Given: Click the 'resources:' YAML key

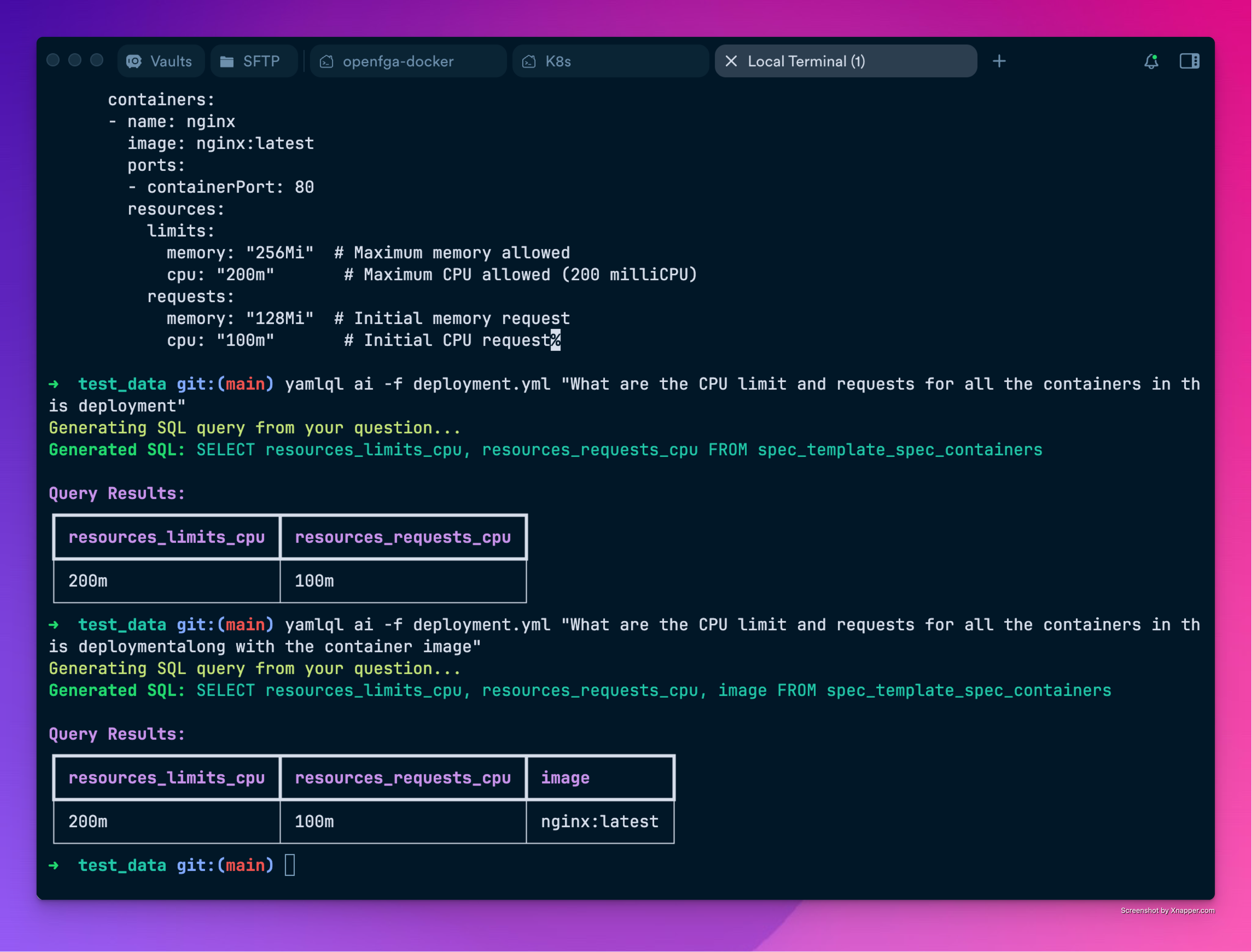Looking at the screenshot, I should point(176,209).
